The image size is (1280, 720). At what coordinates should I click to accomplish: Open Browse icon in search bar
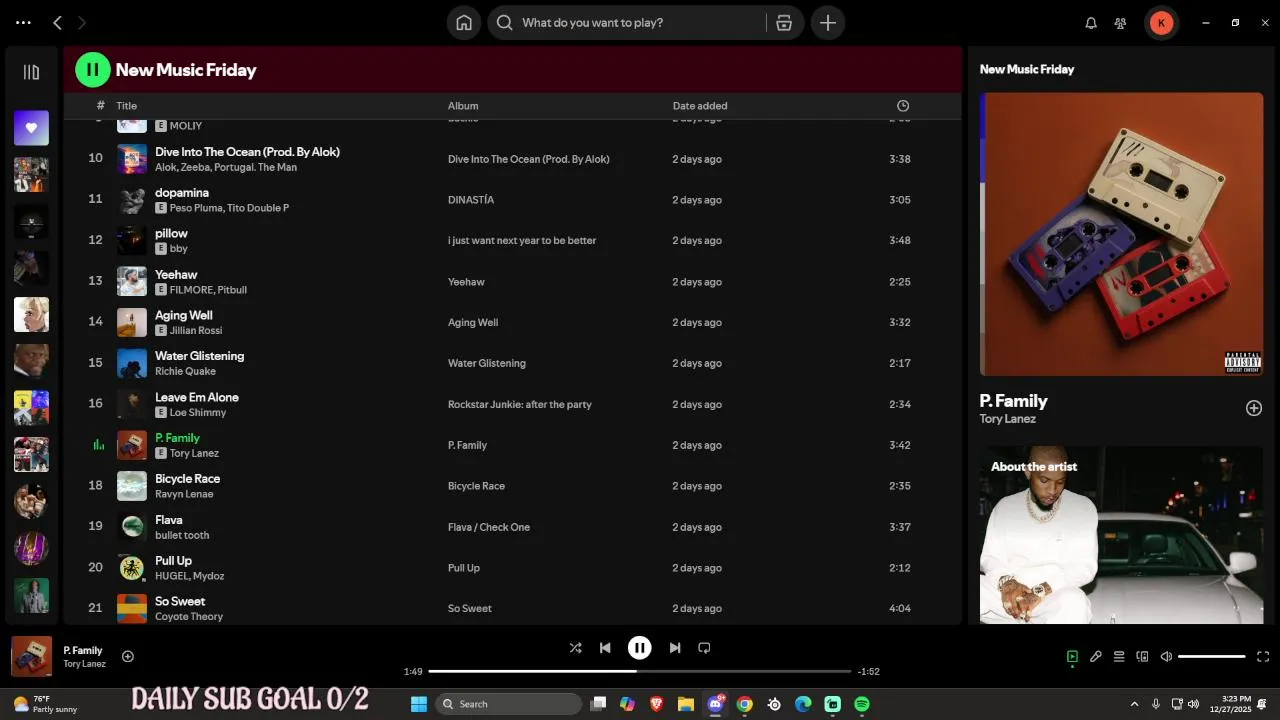(784, 23)
